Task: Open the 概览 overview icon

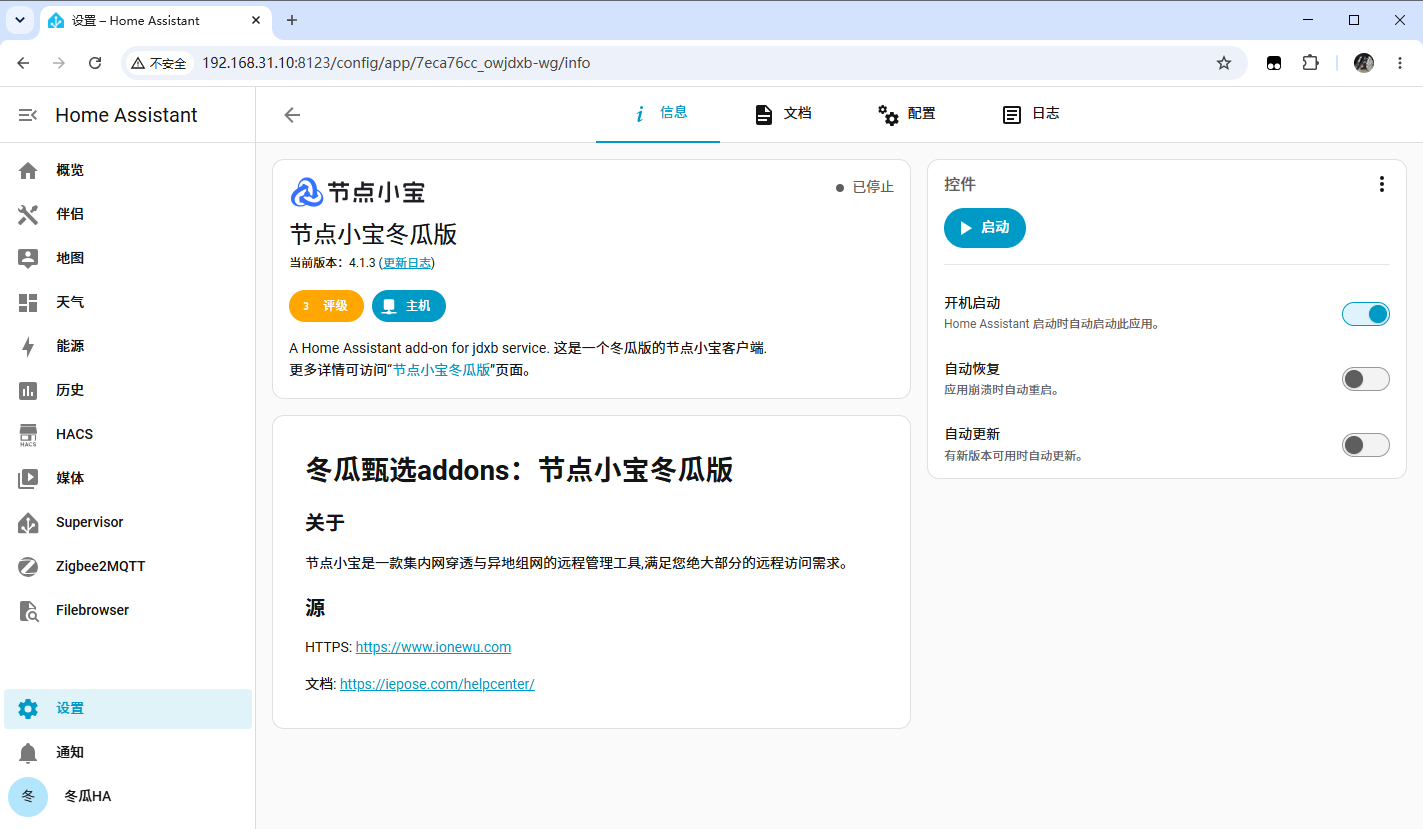Action: (x=28, y=170)
